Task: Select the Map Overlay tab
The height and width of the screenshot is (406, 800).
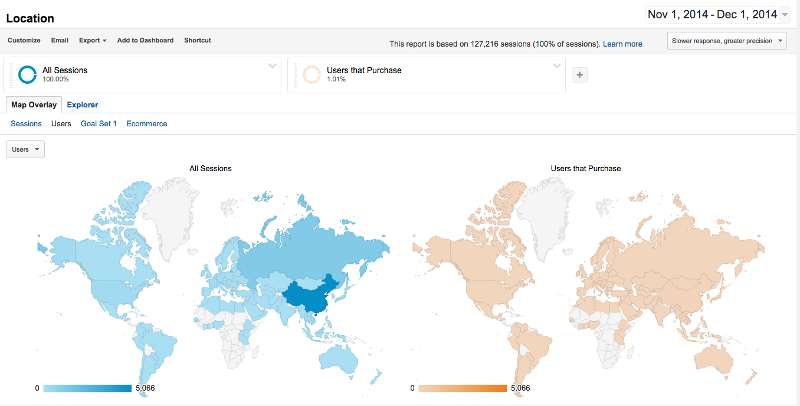Action: [x=34, y=104]
